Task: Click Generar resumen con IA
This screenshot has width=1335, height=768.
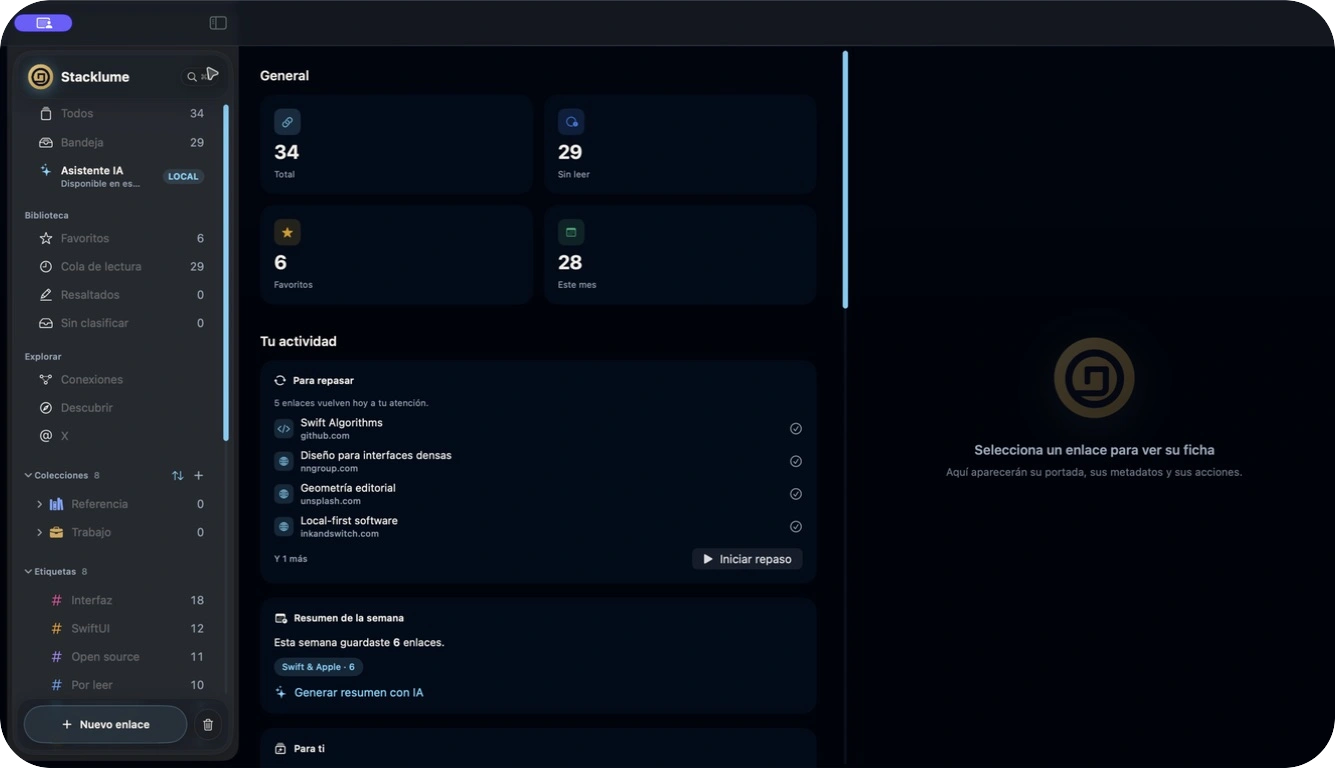Action: 349,692
